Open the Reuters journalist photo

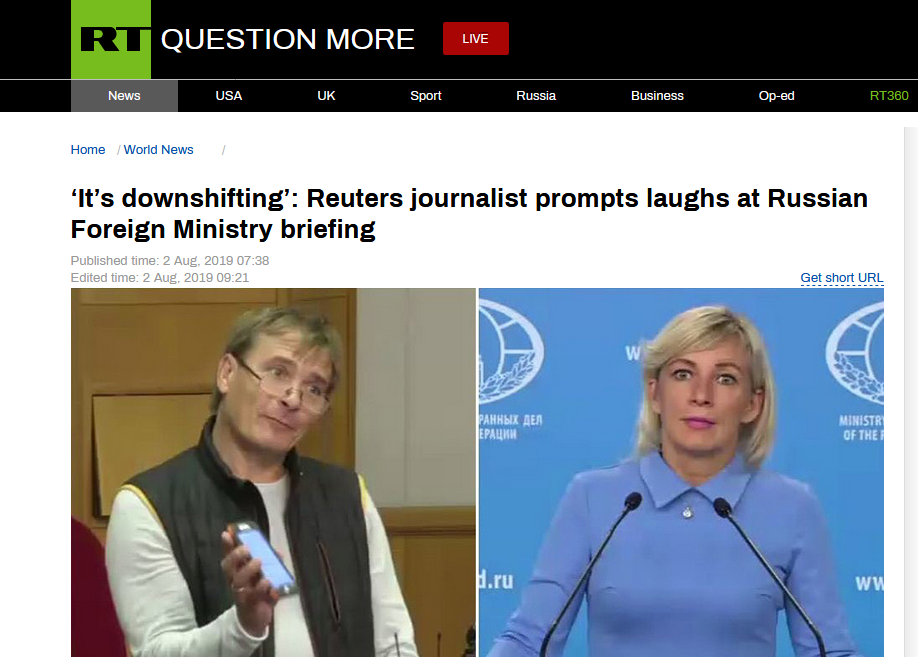click(x=273, y=473)
